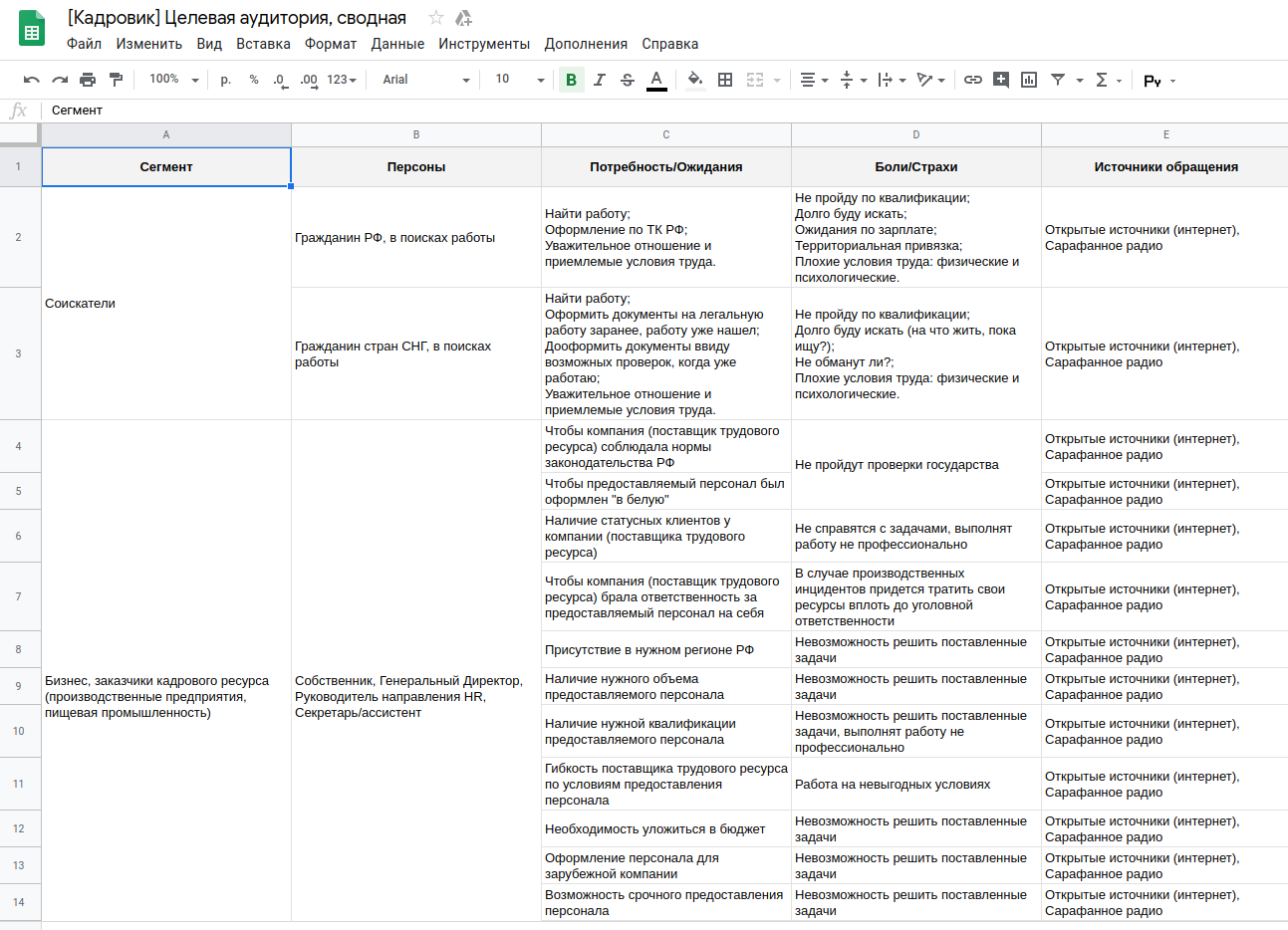Open input tools language (Ру) button

pos(1159,81)
